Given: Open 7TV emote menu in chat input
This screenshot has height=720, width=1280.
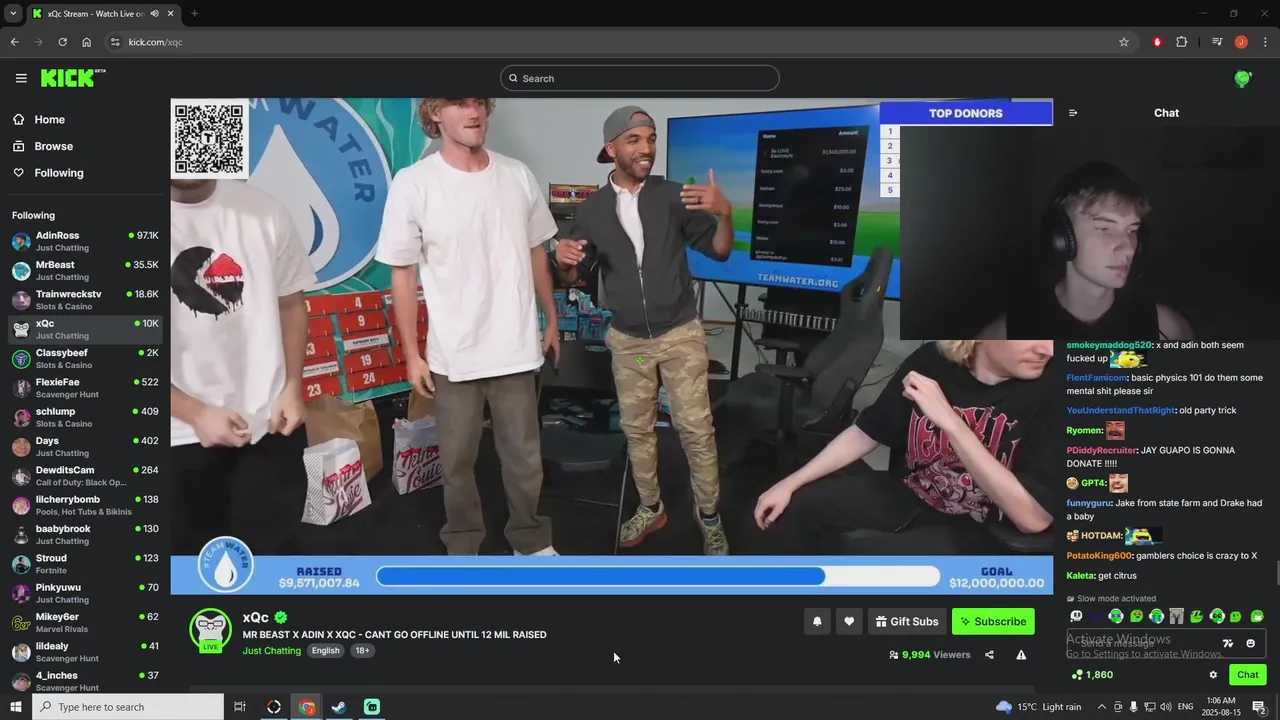Looking at the screenshot, I should pos(1228,644).
